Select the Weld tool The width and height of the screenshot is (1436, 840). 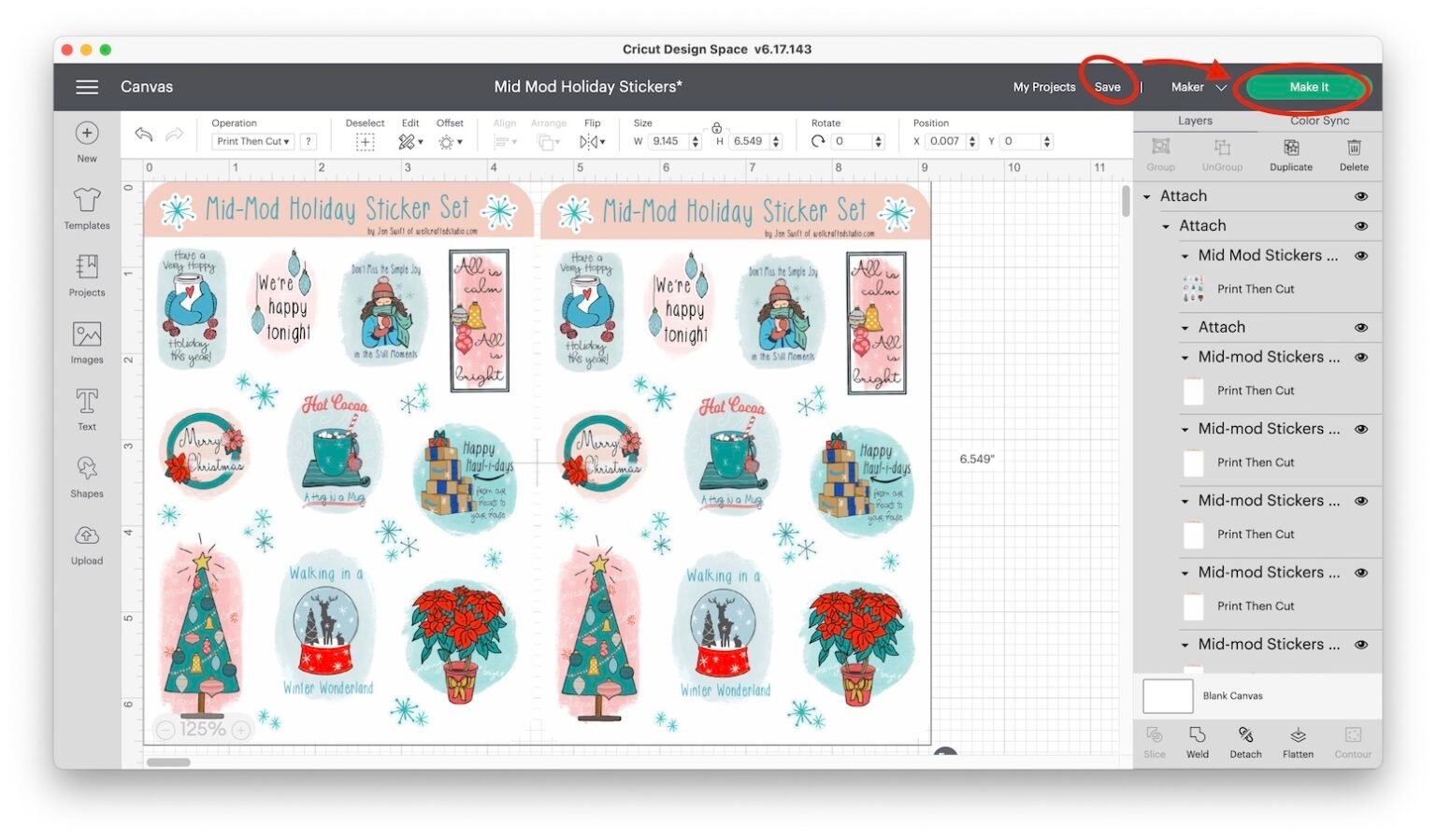pyautogui.click(x=1198, y=741)
